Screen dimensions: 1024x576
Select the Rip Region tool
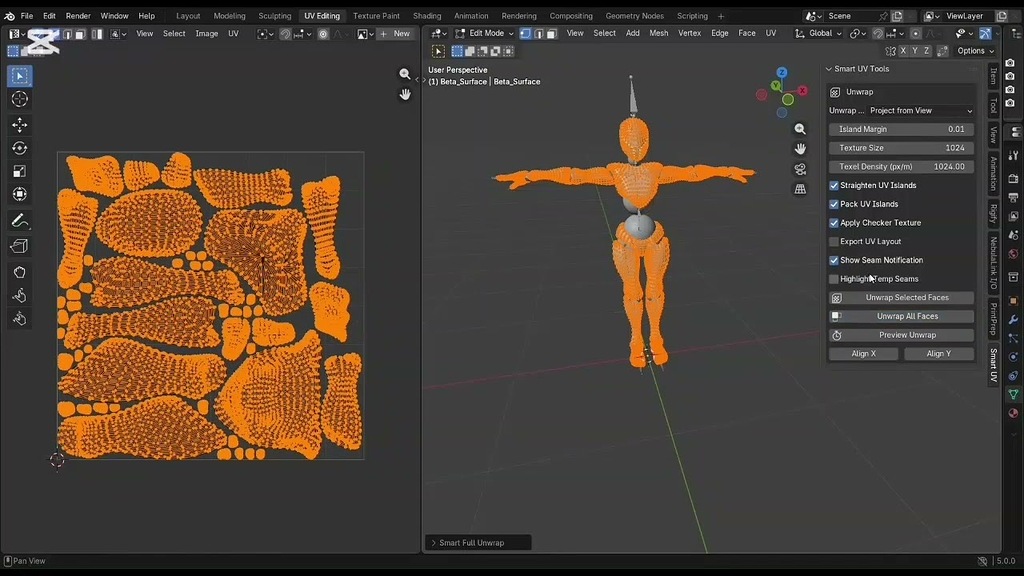(20, 246)
